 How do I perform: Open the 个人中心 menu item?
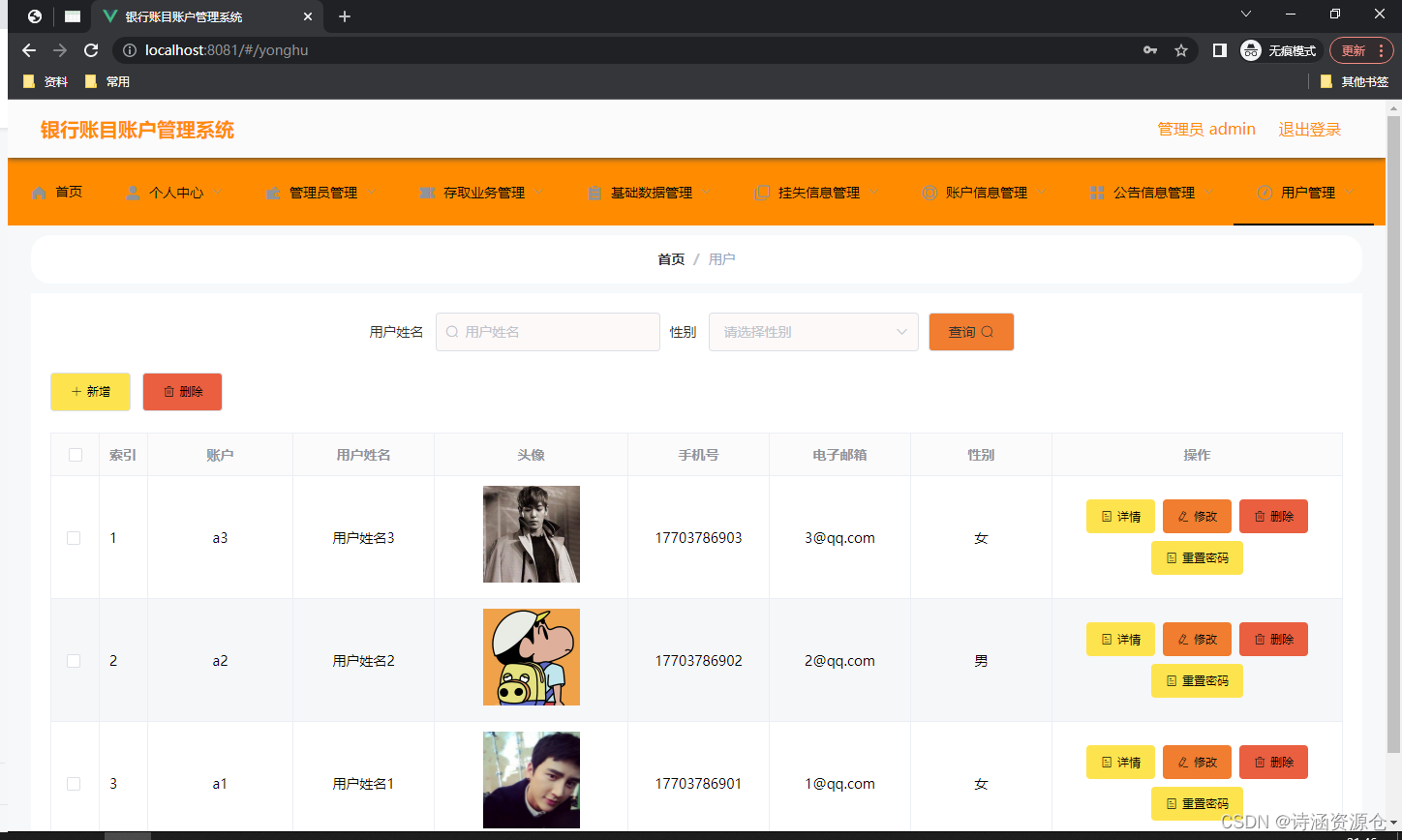[175, 193]
